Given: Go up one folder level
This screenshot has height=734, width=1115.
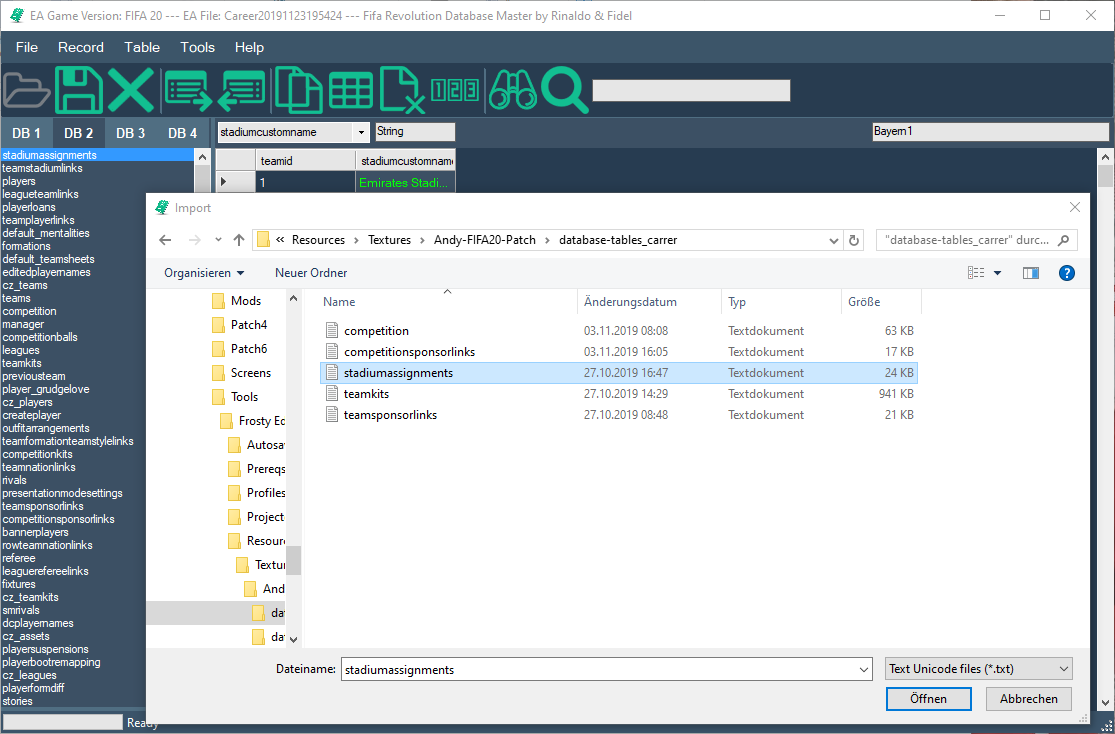Looking at the screenshot, I should pos(239,240).
